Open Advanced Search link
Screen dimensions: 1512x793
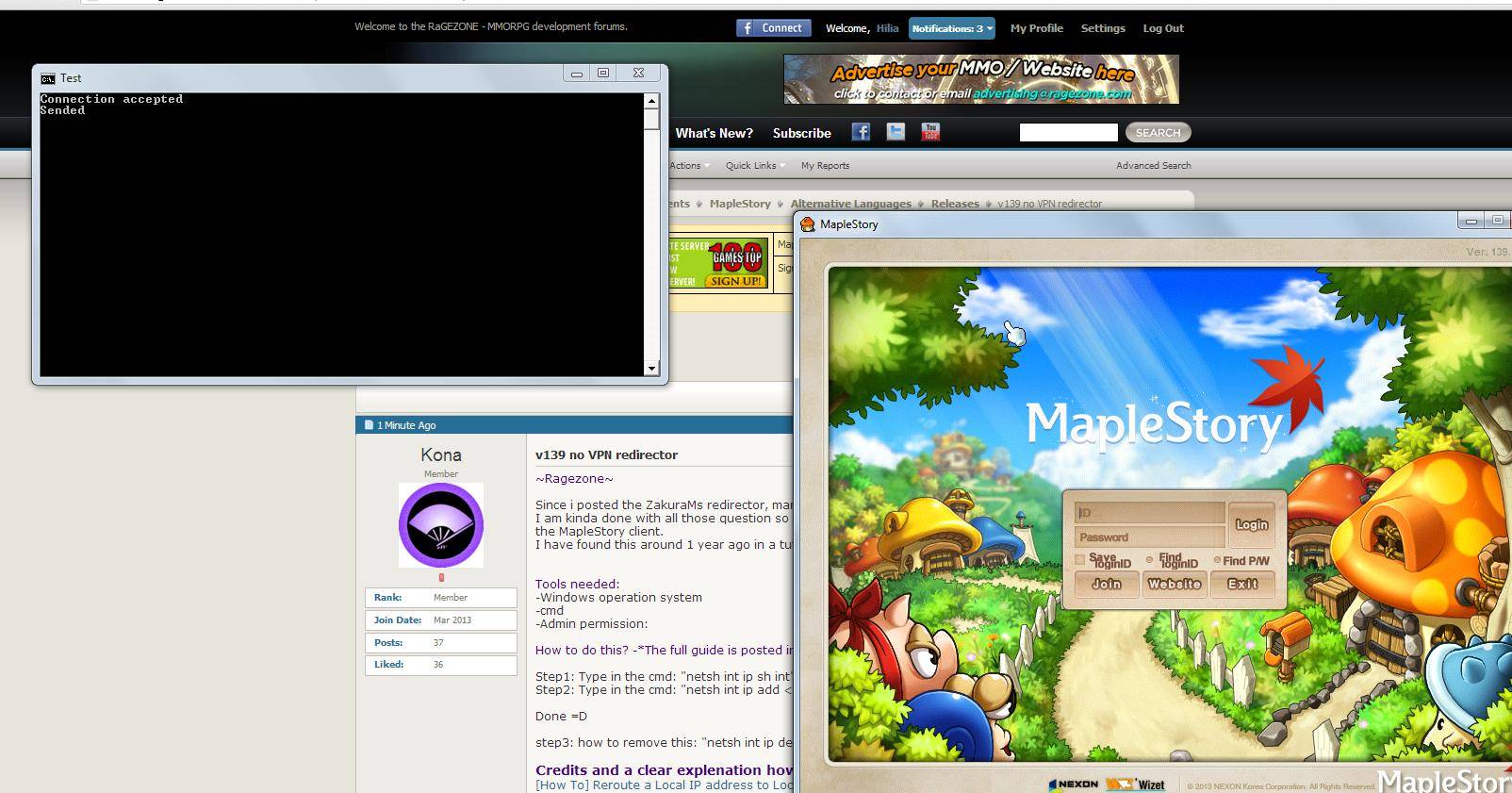tap(1154, 166)
